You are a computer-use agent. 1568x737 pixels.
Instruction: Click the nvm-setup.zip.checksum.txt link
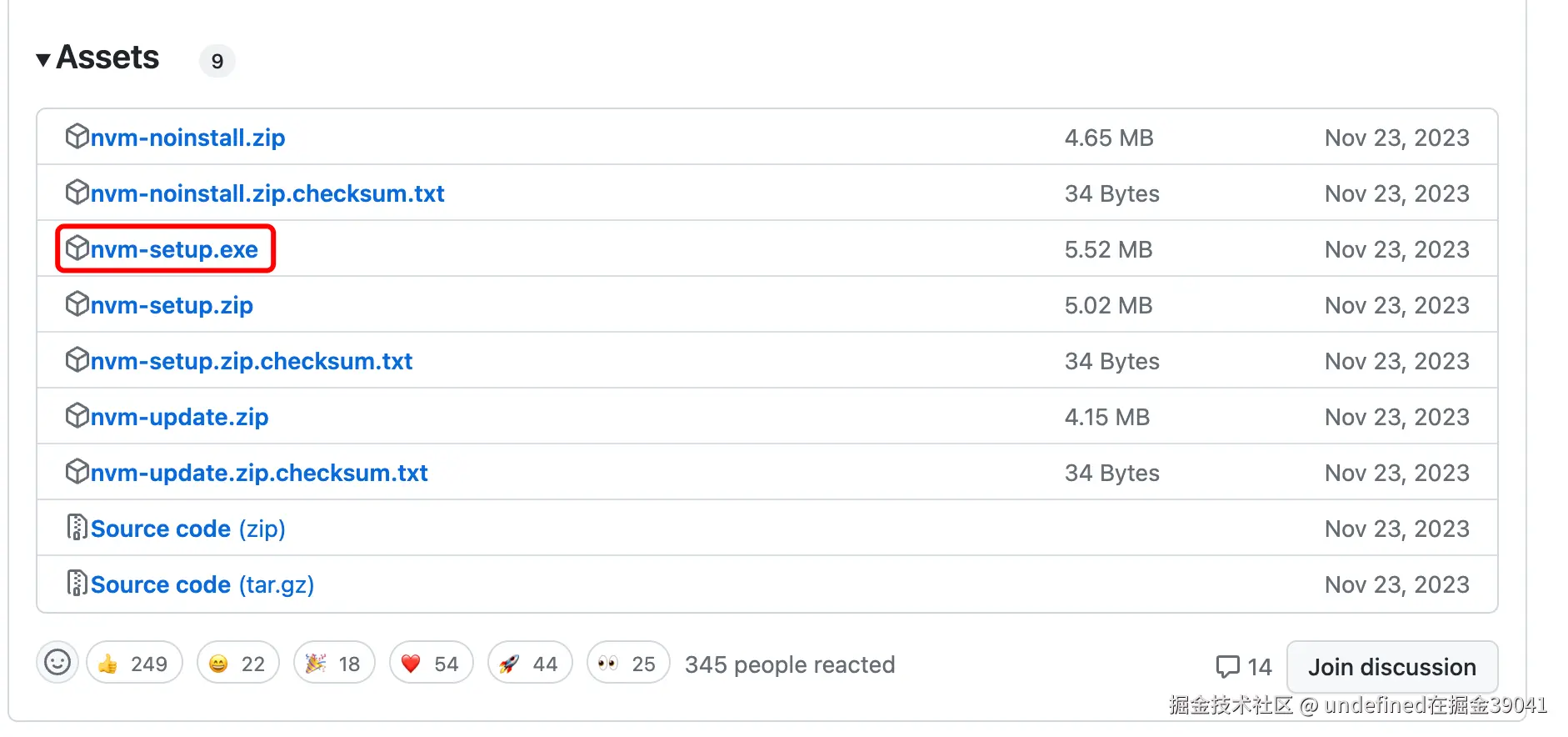click(x=251, y=361)
